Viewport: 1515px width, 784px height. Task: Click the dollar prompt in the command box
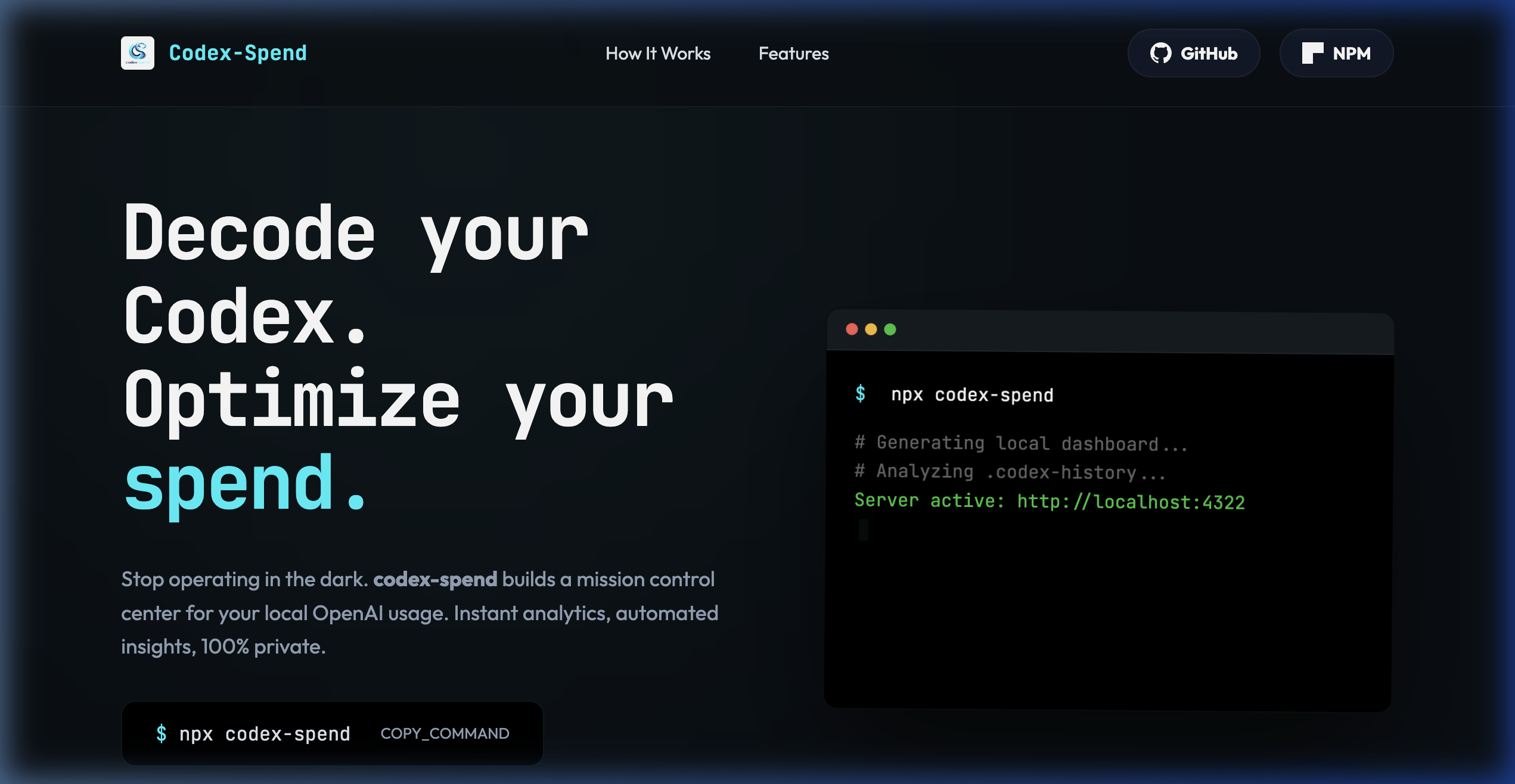pyautogui.click(x=161, y=733)
